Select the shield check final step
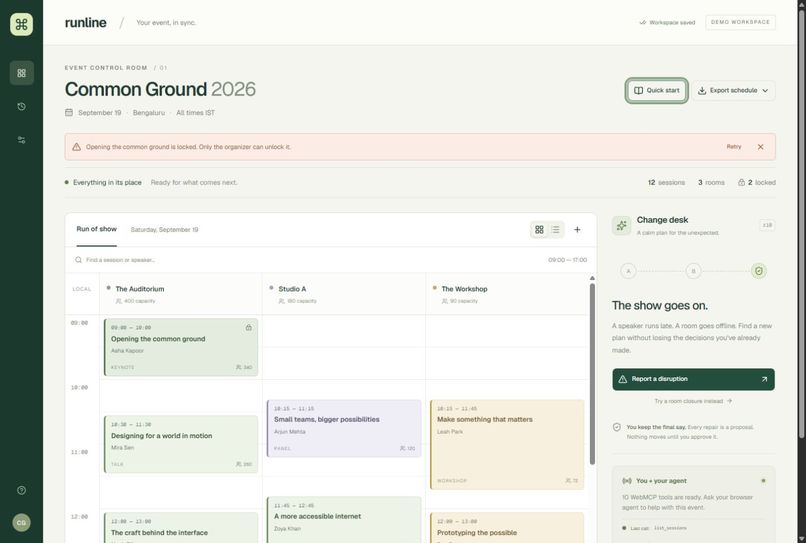Screen dimensions: 806x543 [759, 271]
